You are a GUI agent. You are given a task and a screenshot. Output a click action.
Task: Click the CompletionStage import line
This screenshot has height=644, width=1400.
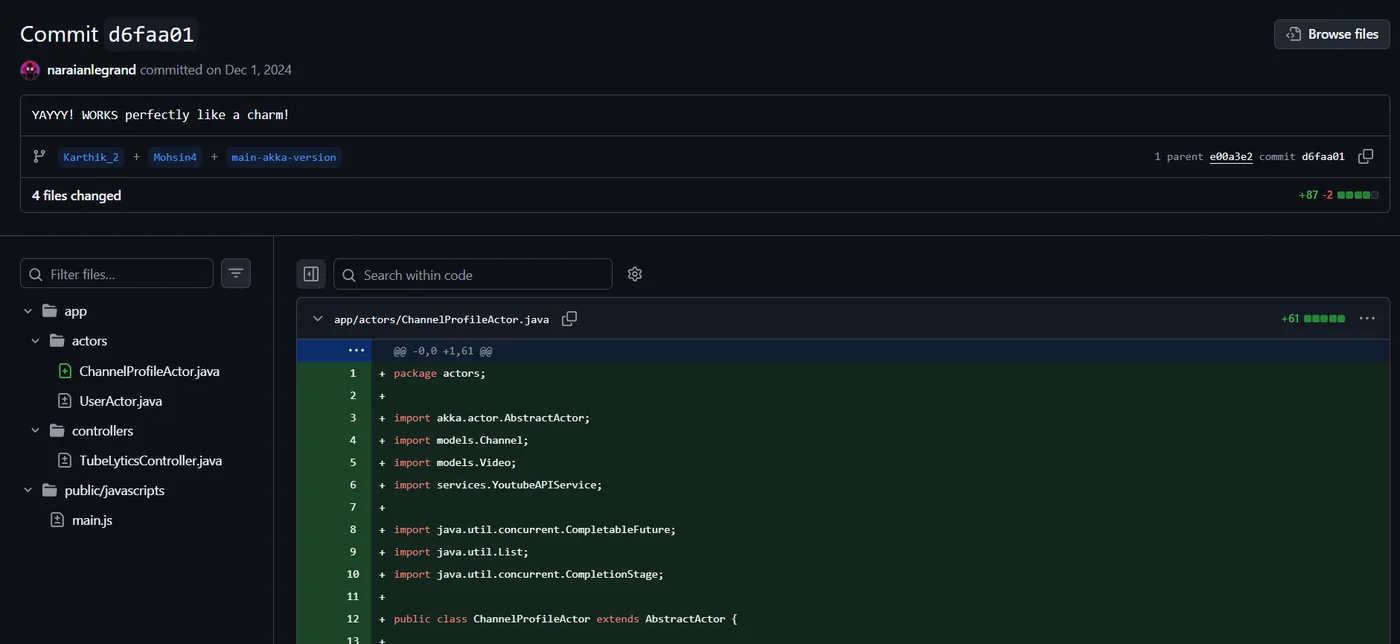pyautogui.click(x=529, y=574)
